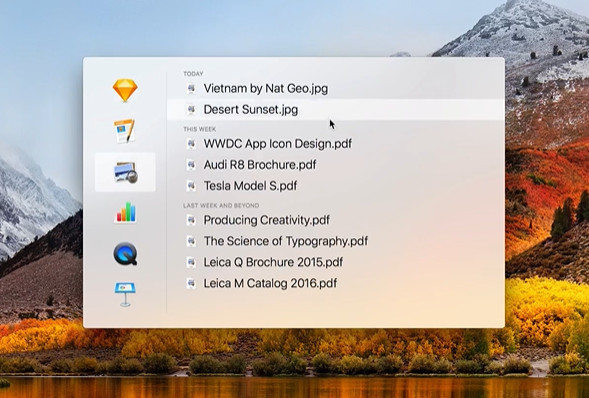Select the Pages app icon

[125, 131]
